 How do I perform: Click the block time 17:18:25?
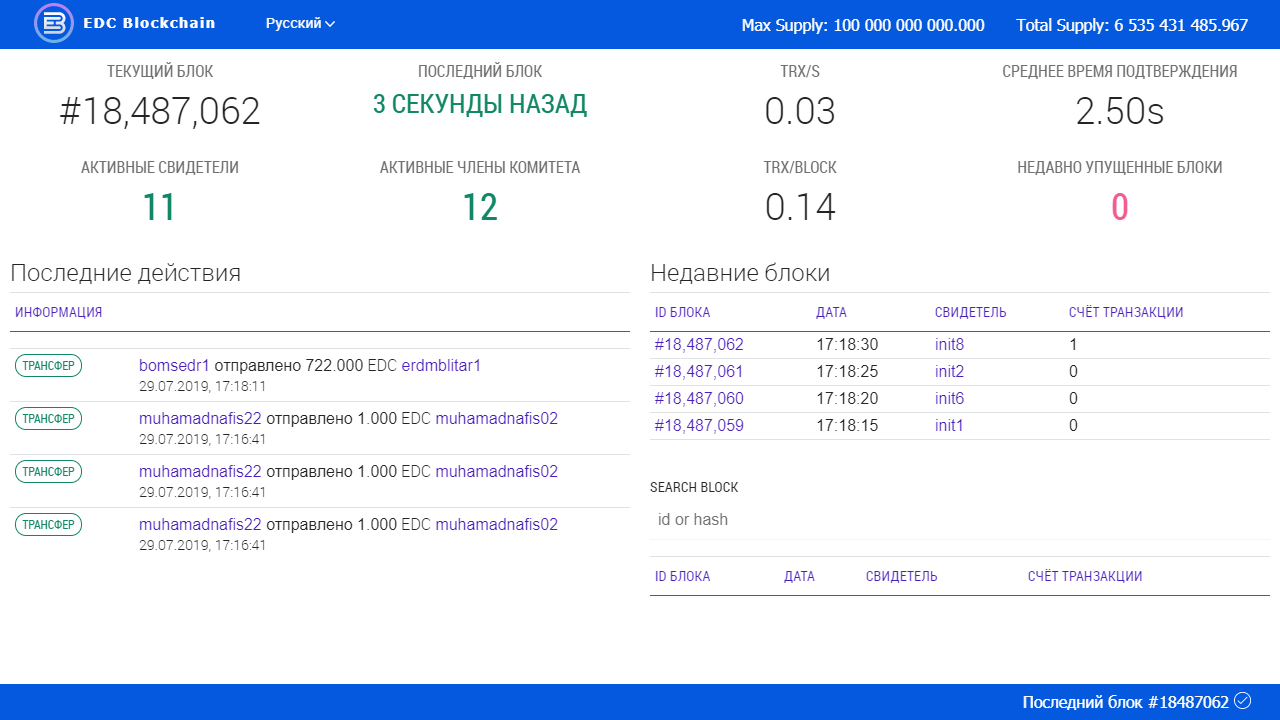click(847, 372)
